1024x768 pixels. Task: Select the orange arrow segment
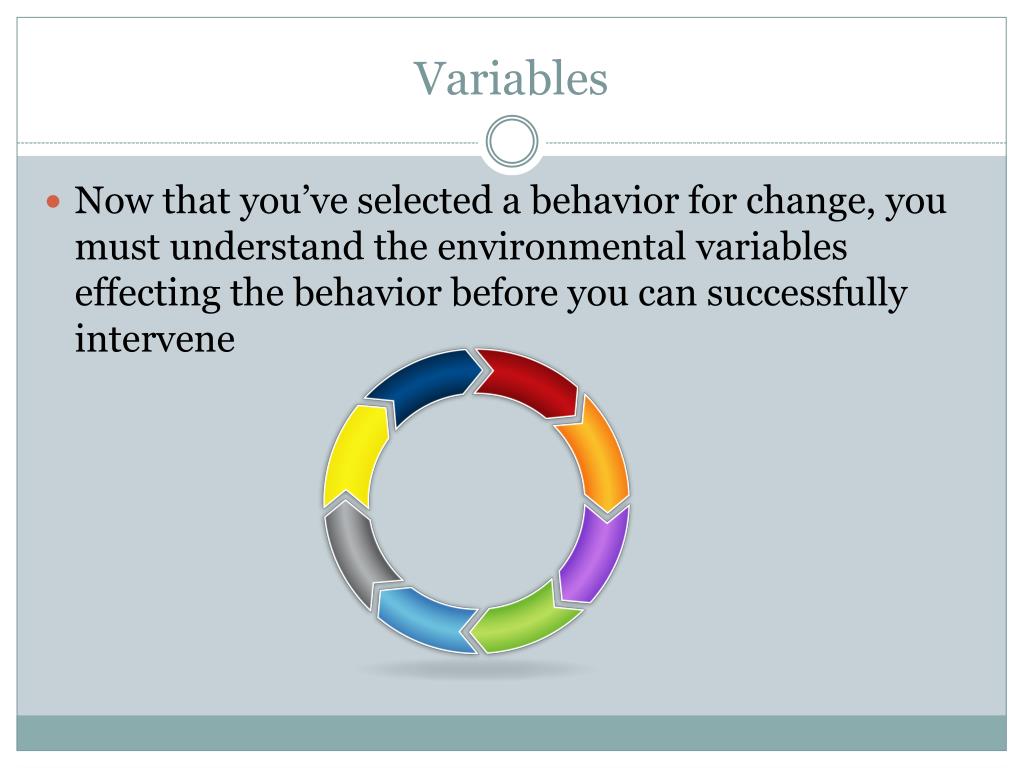(x=596, y=455)
